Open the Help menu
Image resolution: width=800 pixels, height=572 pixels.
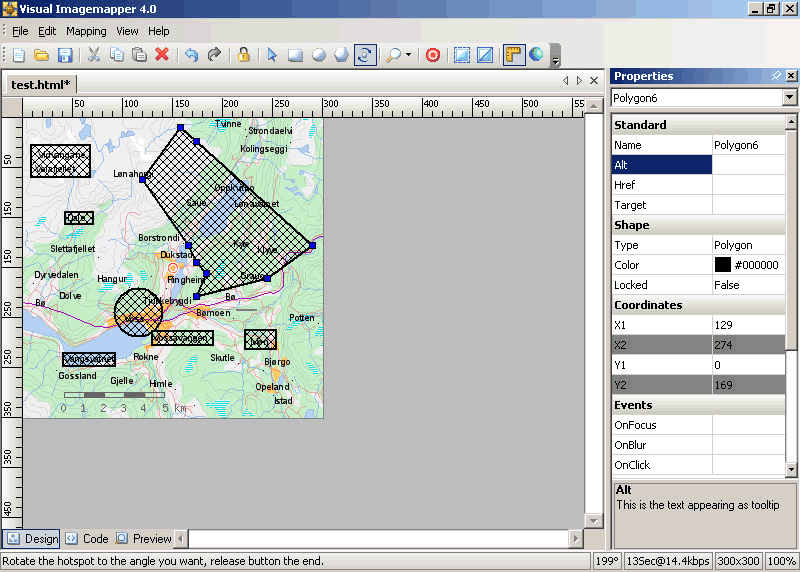click(x=159, y=31)
